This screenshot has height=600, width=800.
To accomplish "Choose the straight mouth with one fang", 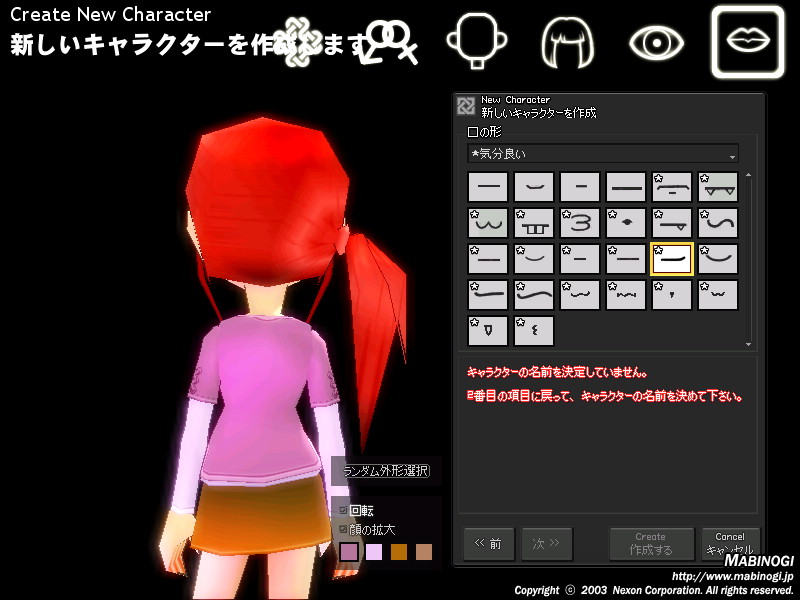I will tap(671, 223).
